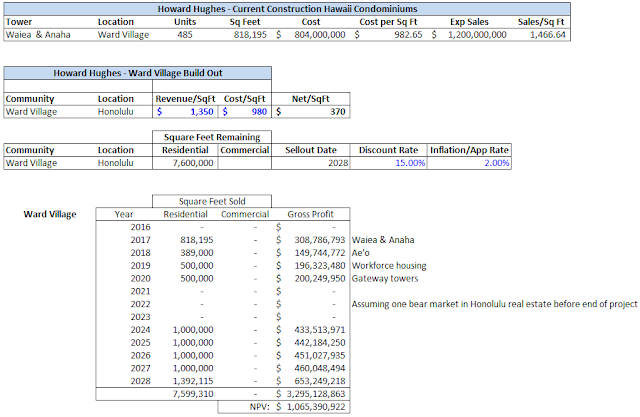Select 2028 residential value 1,392,115
The image size is (640, 417).
pyautogui.click(x=193, y=381)
